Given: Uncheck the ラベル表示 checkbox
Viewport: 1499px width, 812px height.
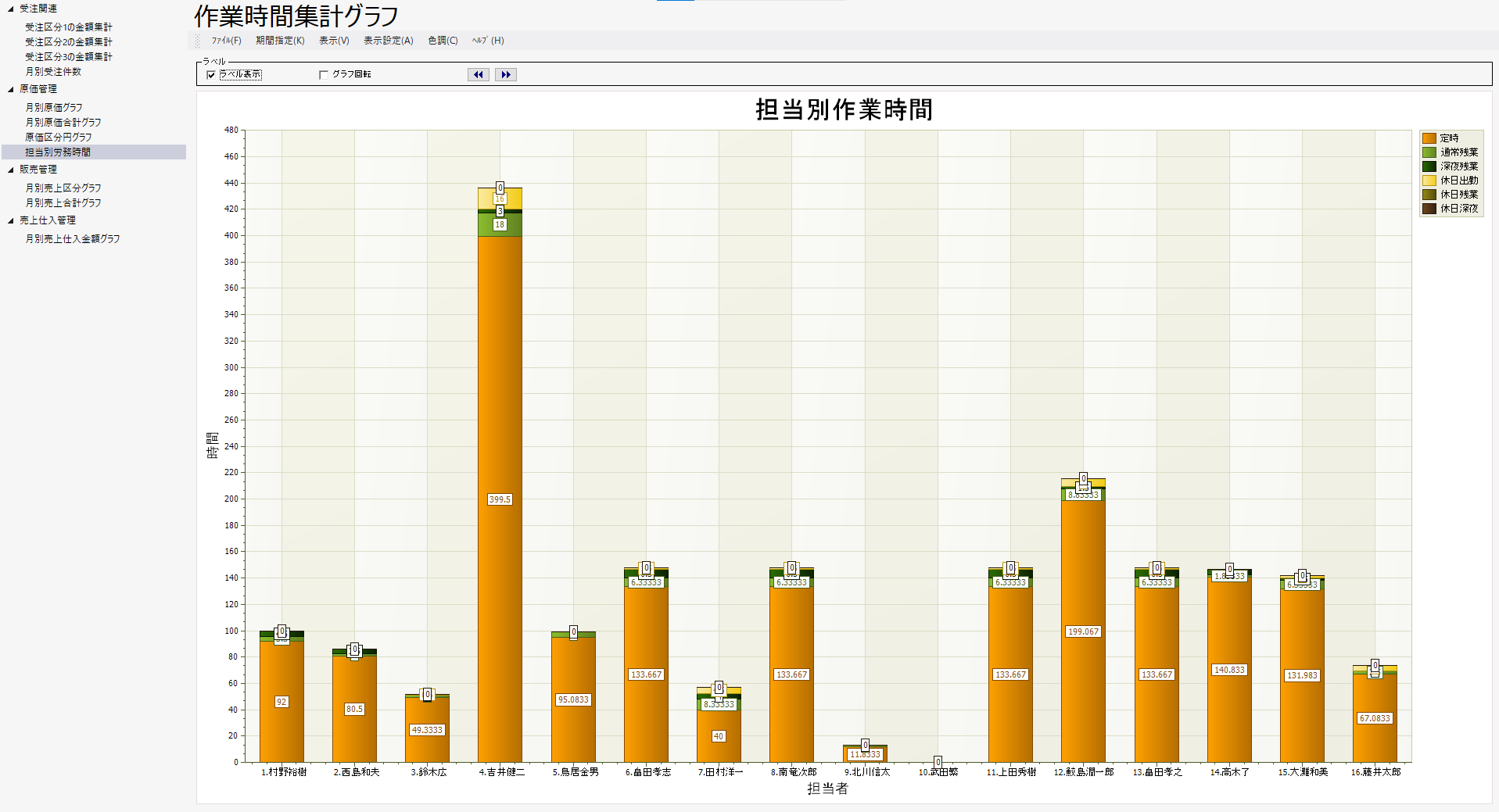Looking at the screenshot, I should (211, 75).
